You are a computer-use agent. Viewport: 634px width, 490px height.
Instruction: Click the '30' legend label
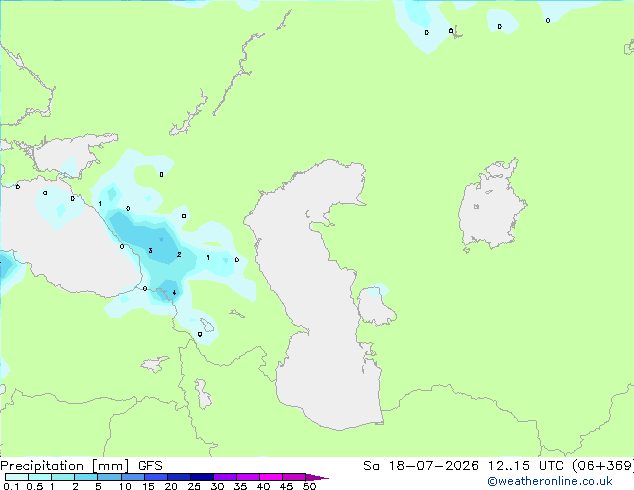[x=217, y=486]
